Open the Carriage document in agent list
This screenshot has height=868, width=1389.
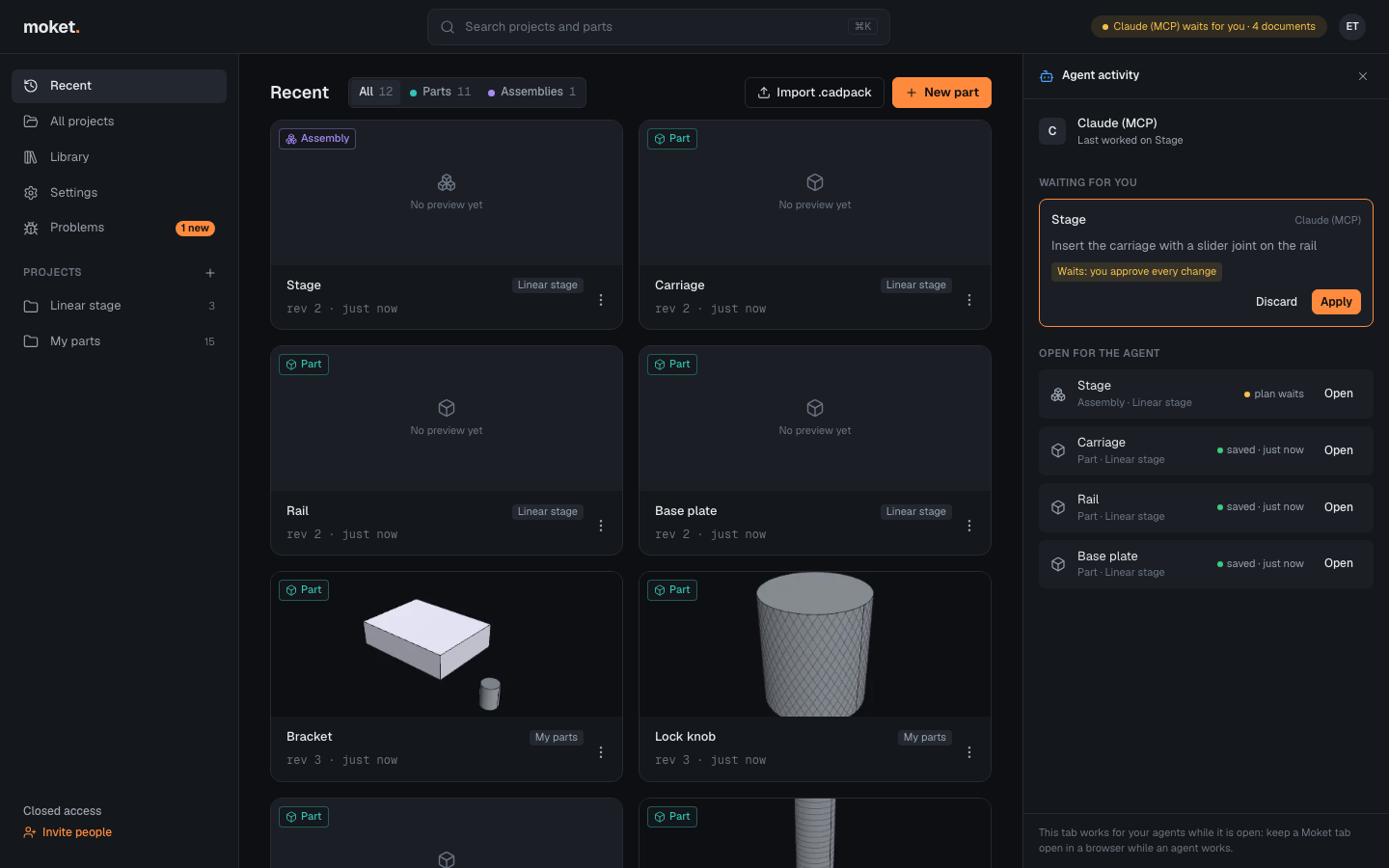click(x=1339, y=450)
